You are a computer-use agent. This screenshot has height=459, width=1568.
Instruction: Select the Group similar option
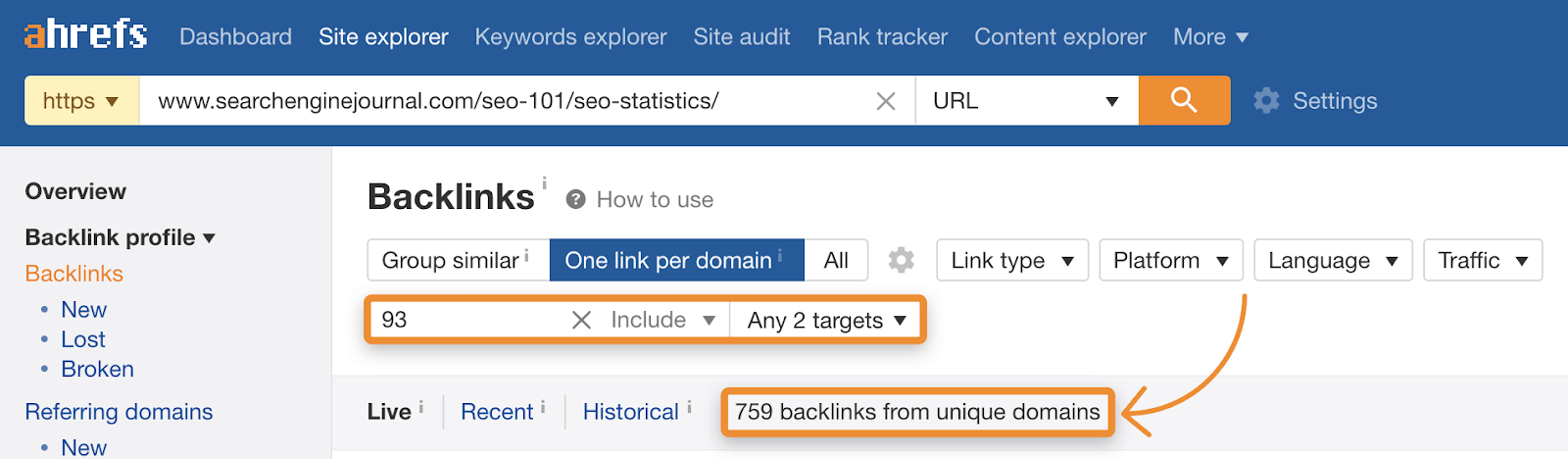(x=459, y=260)
